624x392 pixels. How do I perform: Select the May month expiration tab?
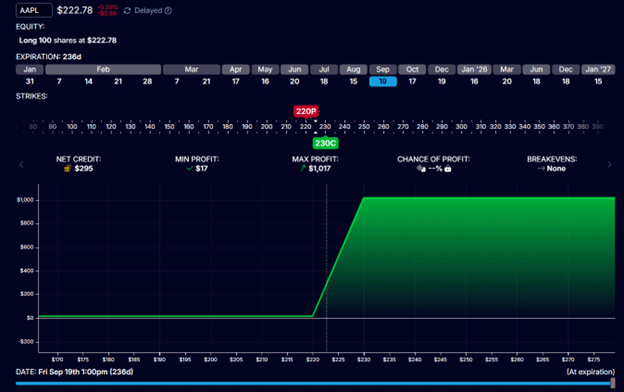tap(265, 70)
